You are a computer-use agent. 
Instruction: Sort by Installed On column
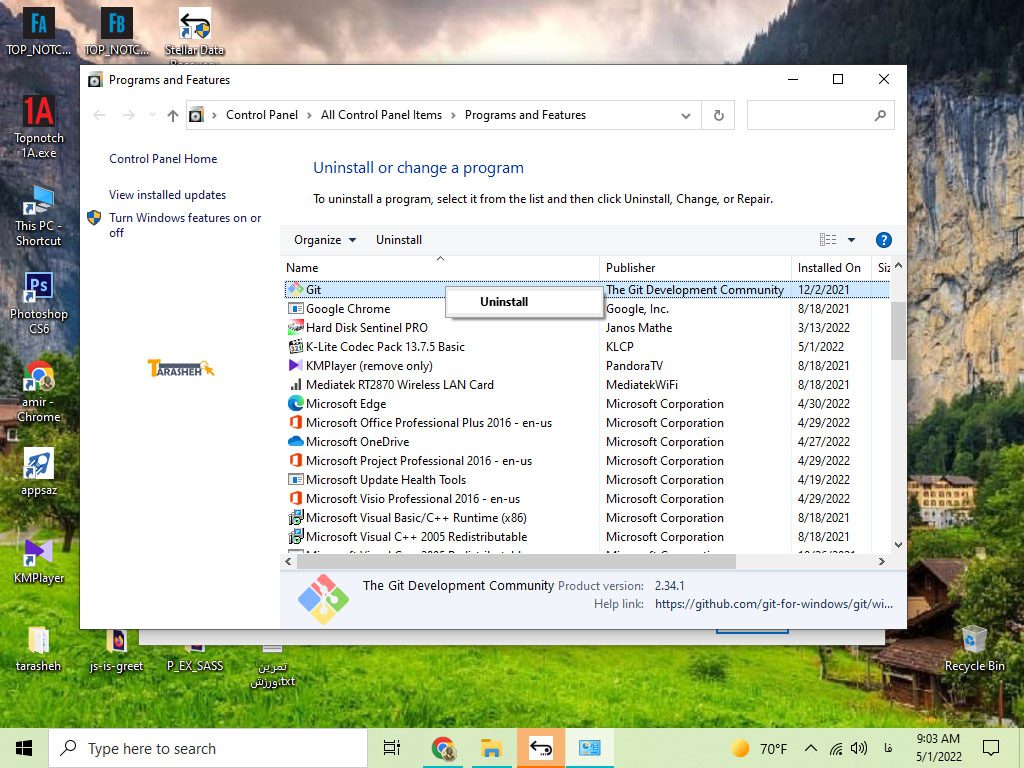[831, 267]
